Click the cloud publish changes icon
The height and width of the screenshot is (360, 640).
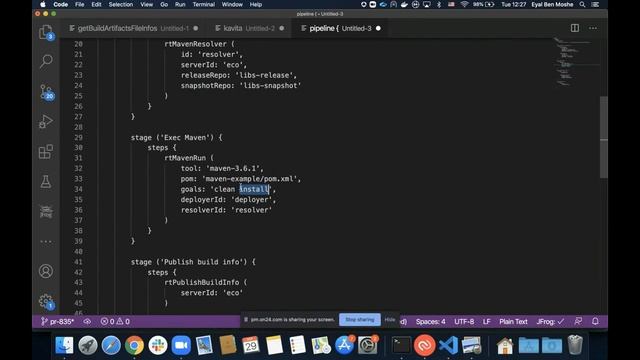pos(87,322)
